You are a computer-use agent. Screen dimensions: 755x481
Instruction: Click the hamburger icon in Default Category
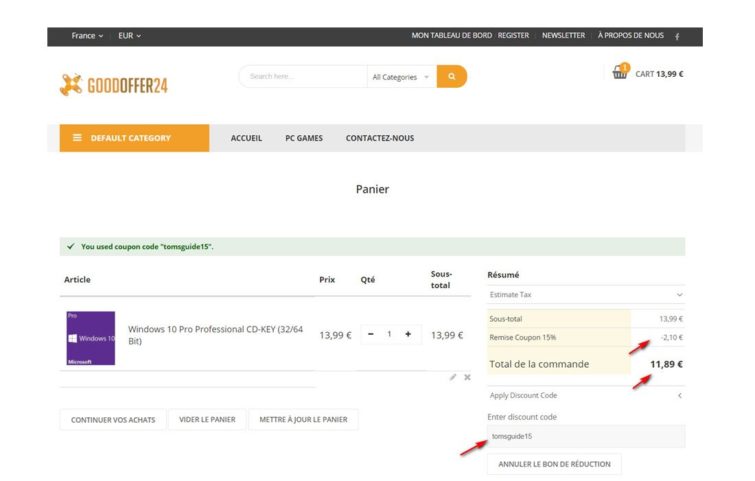[77, 138]
